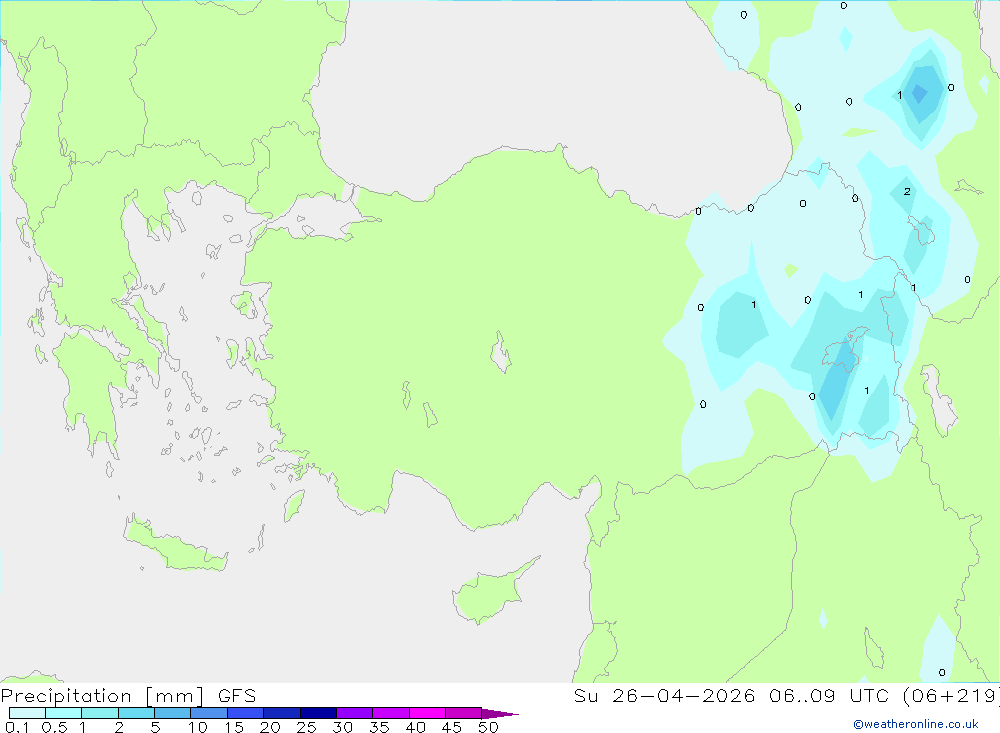Click the above-50 mm arrow tip of legend
1000x733 pixels.
(500, 713)
